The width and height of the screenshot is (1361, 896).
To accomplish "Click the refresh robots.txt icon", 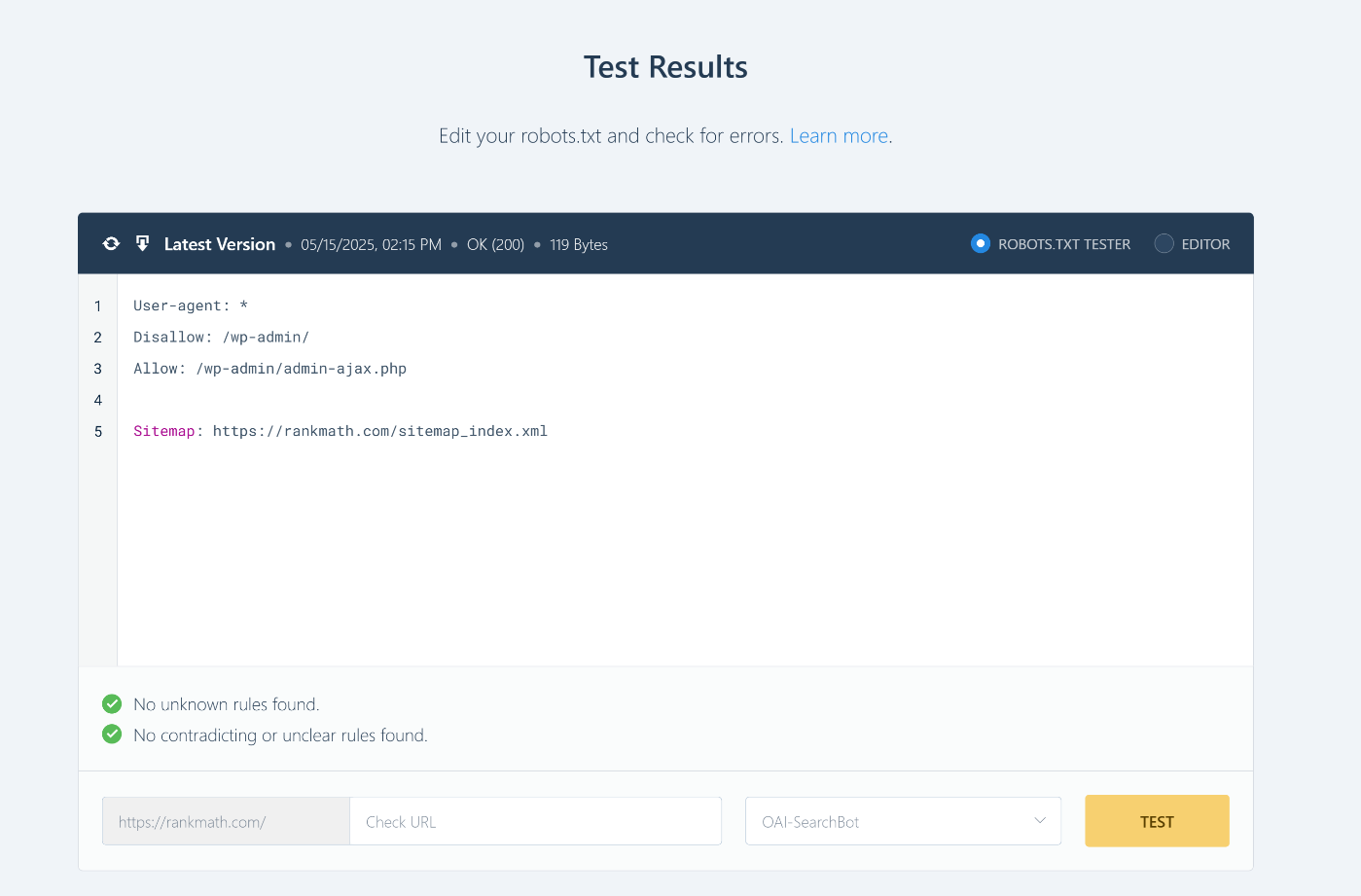I will click(x=111, y=244).
